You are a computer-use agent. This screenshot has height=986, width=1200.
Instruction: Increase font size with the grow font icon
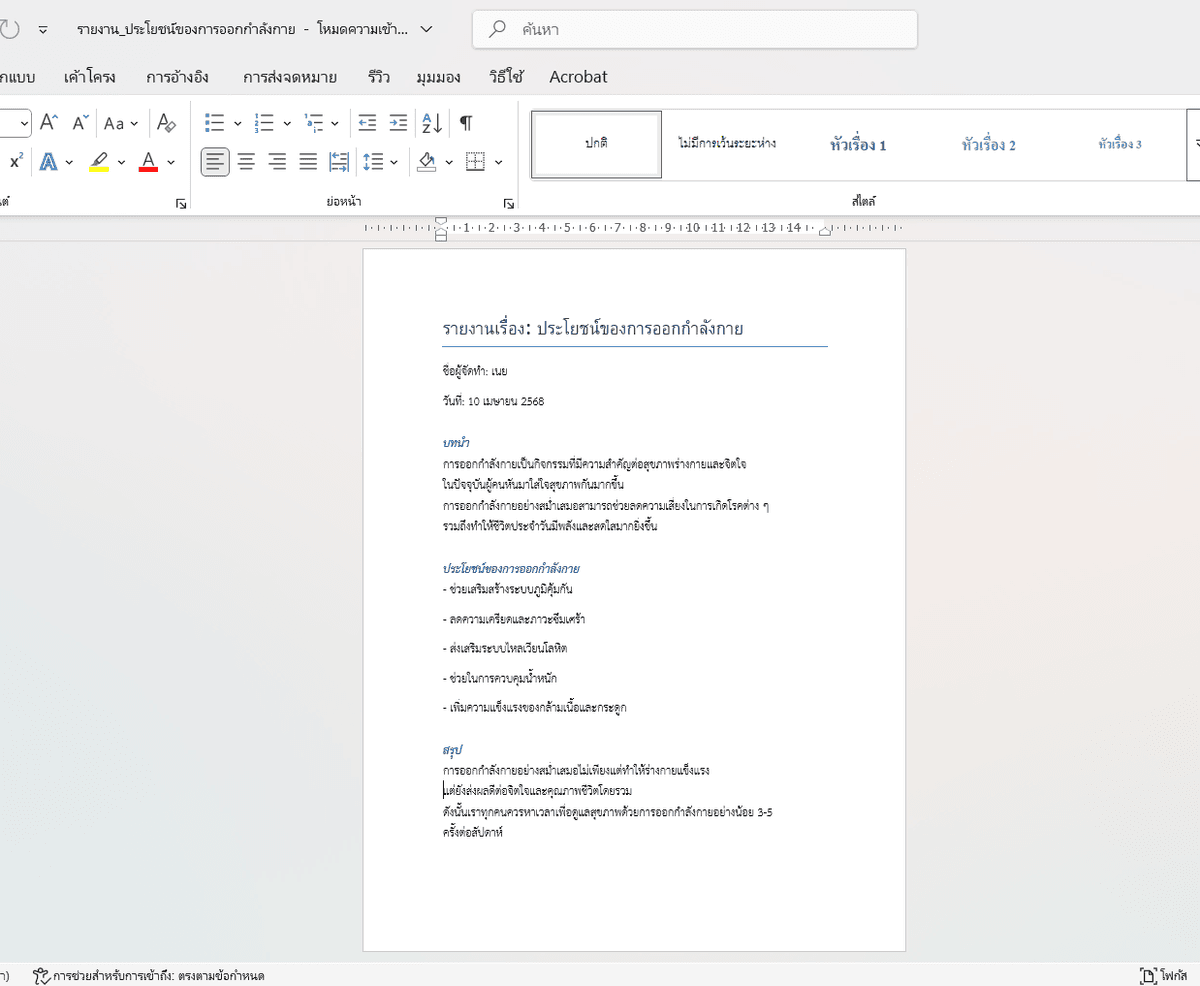tap(50, 123)
